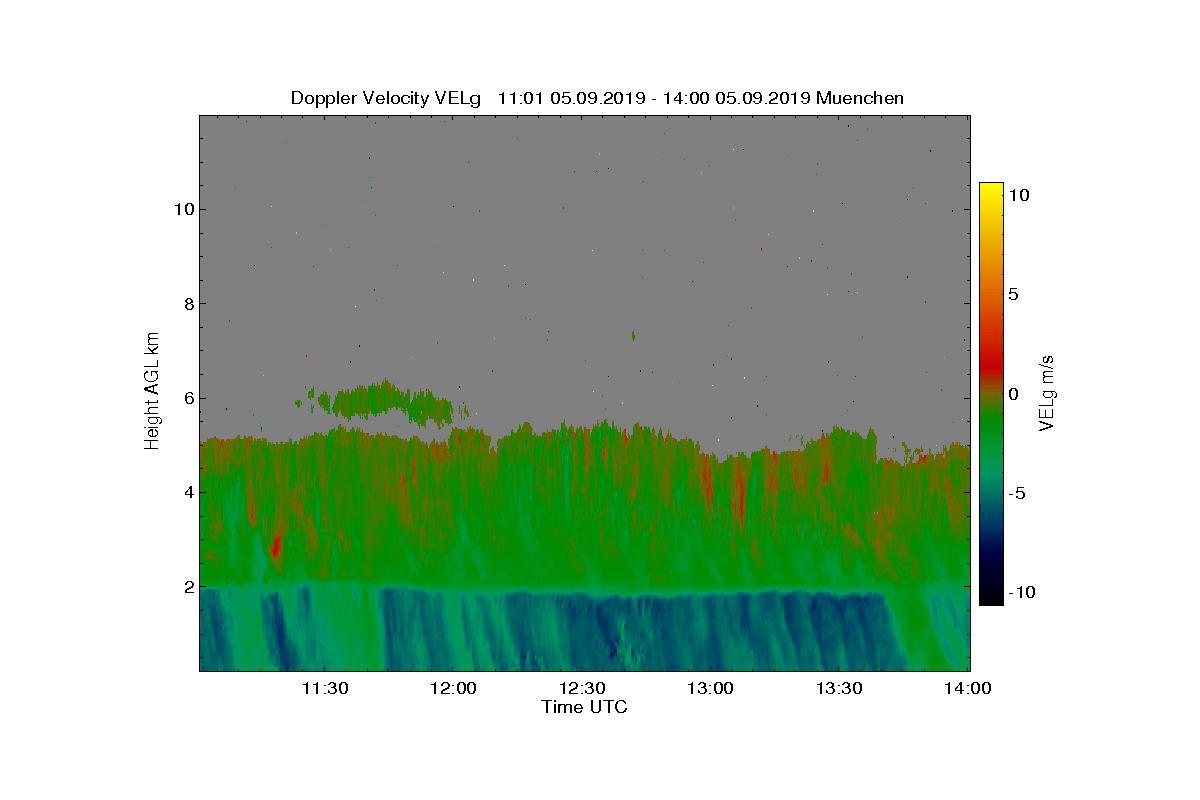Image resolution: width=1200 pixels, height=800 pixels.
Task: Click the height axis value 6
Action: point(187,398)
